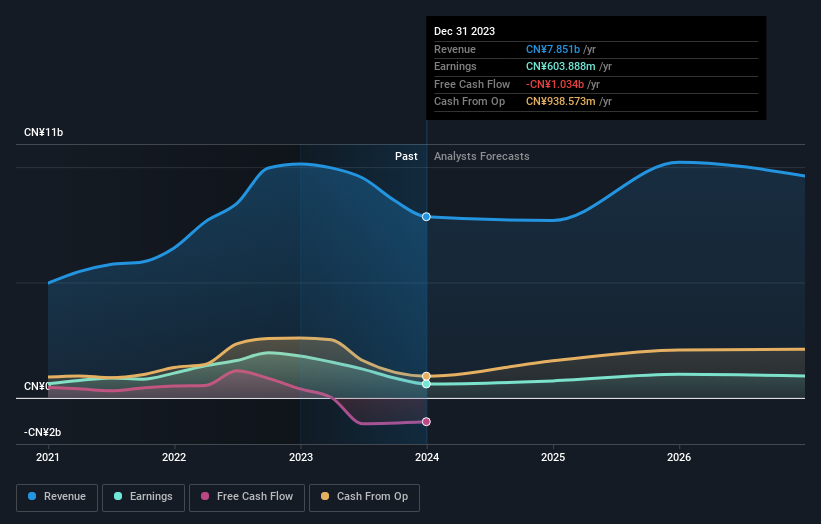Click the pink dot in Free Cash Flow legend
The width and height of the screenshot is (821, 524).
[205, 496]
